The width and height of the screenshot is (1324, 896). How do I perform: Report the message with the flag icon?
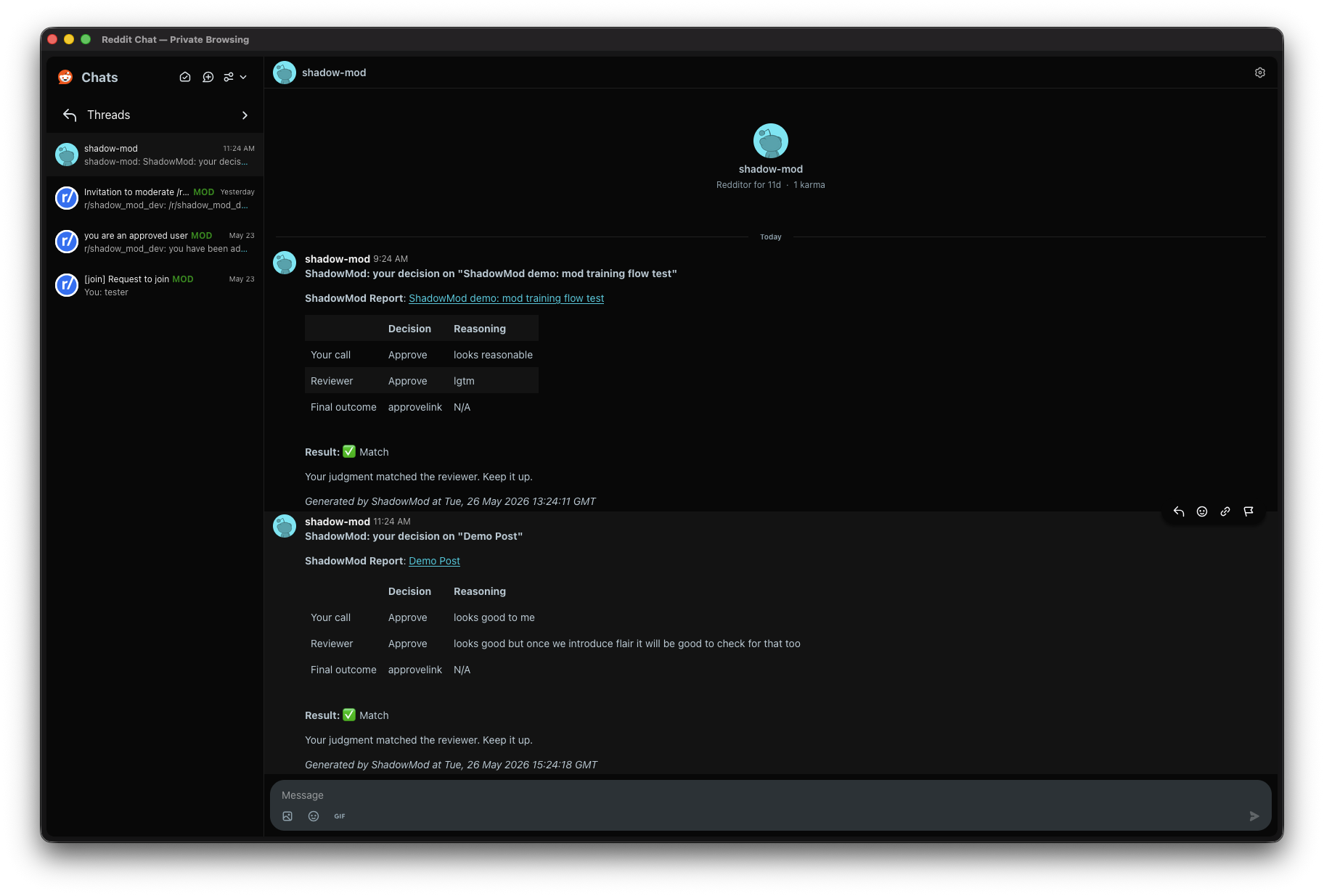point(1249,511)
